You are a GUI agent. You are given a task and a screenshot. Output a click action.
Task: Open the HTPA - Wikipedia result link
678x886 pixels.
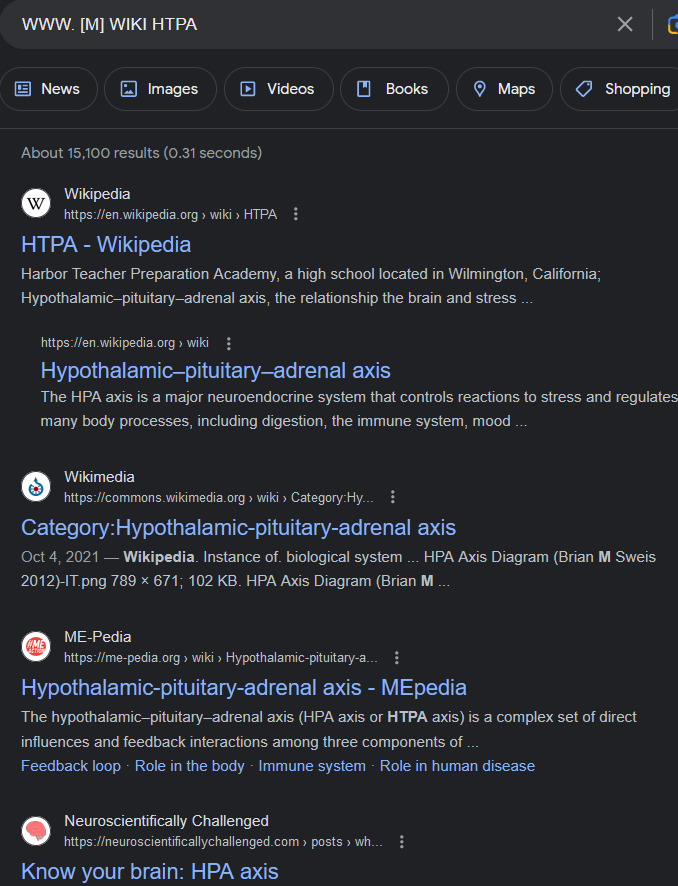click(x=106, y=245)
